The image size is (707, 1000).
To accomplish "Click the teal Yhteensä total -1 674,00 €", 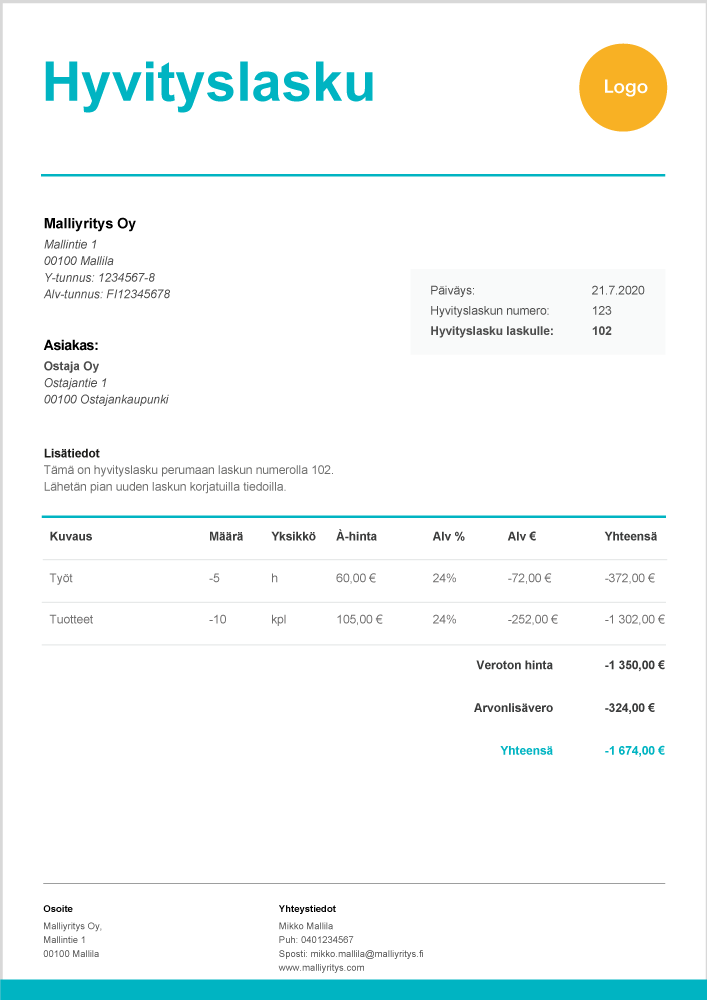I will [634, 750].
